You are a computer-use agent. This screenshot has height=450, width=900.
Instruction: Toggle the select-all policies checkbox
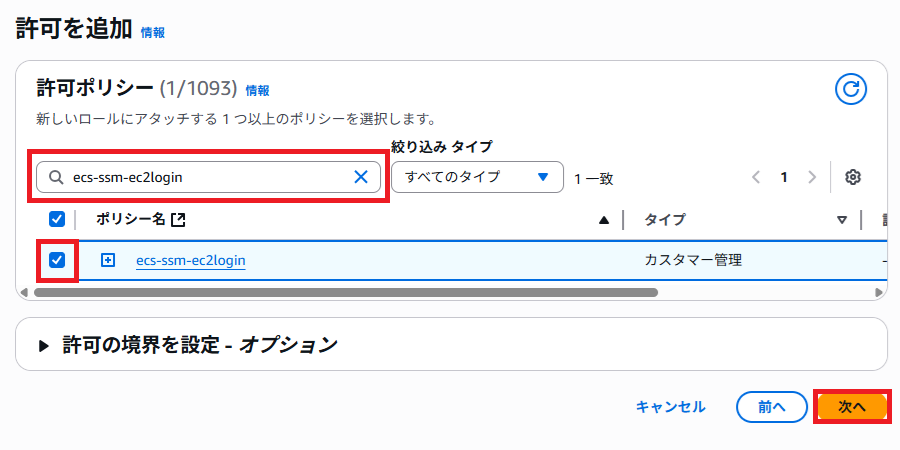pyautogui.click(x=57, y=220)
